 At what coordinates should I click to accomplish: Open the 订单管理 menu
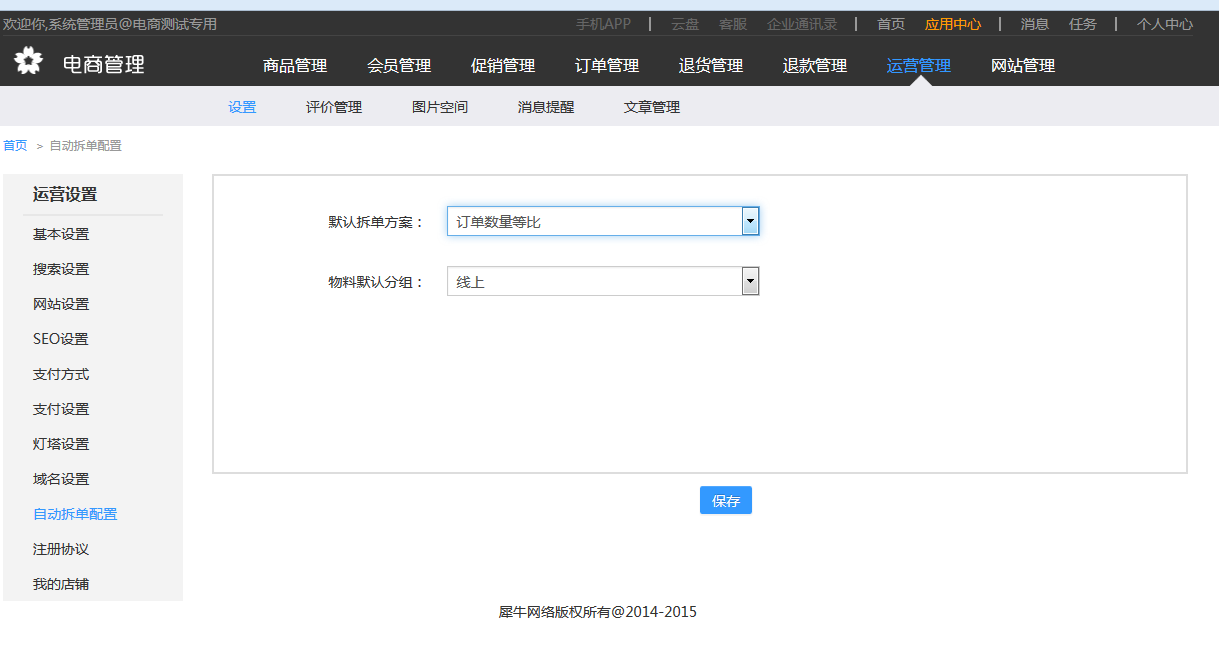[607, 66]
